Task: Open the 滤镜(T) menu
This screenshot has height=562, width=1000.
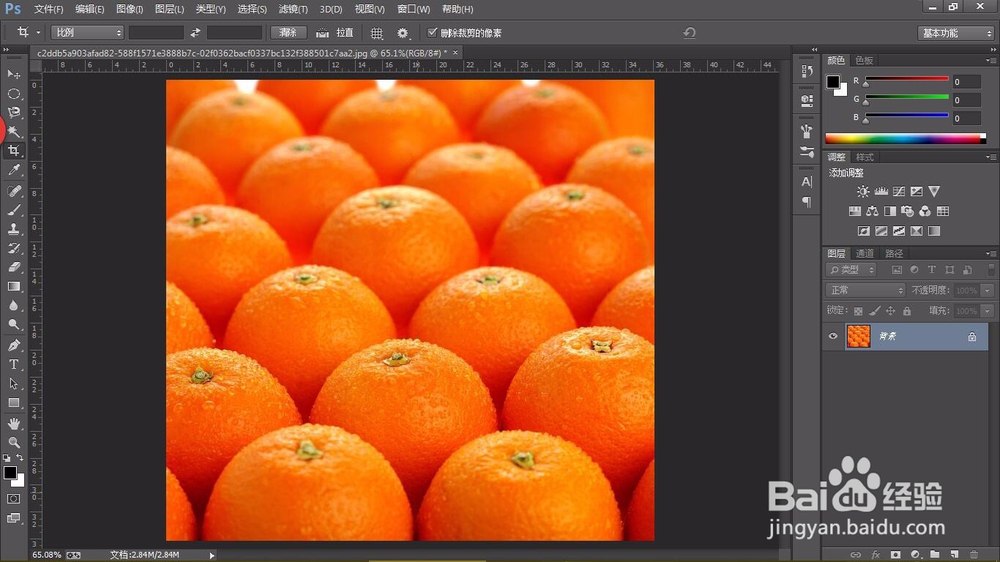Action: (293, 9)
